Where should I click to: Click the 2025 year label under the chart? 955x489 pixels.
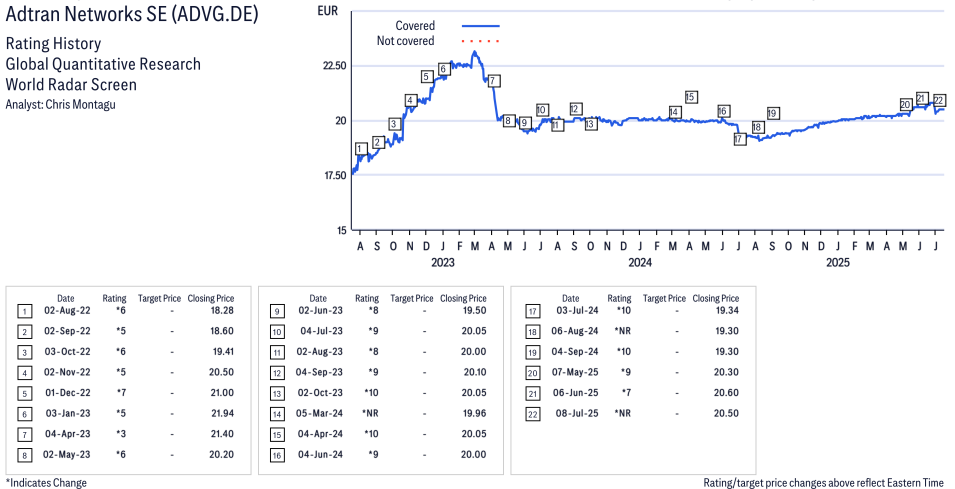tap(837, 263)
